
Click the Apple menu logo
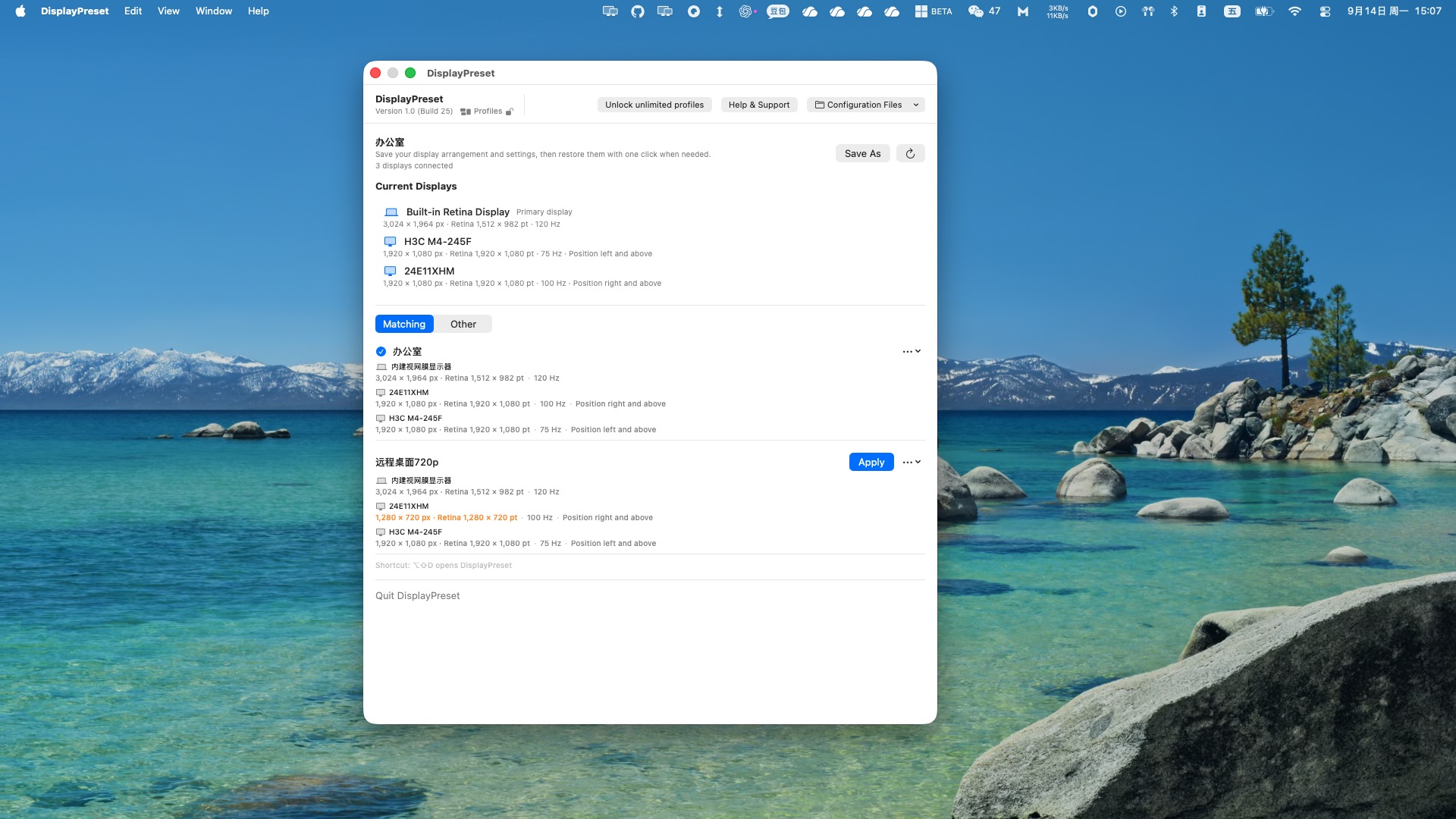(20, 11)
